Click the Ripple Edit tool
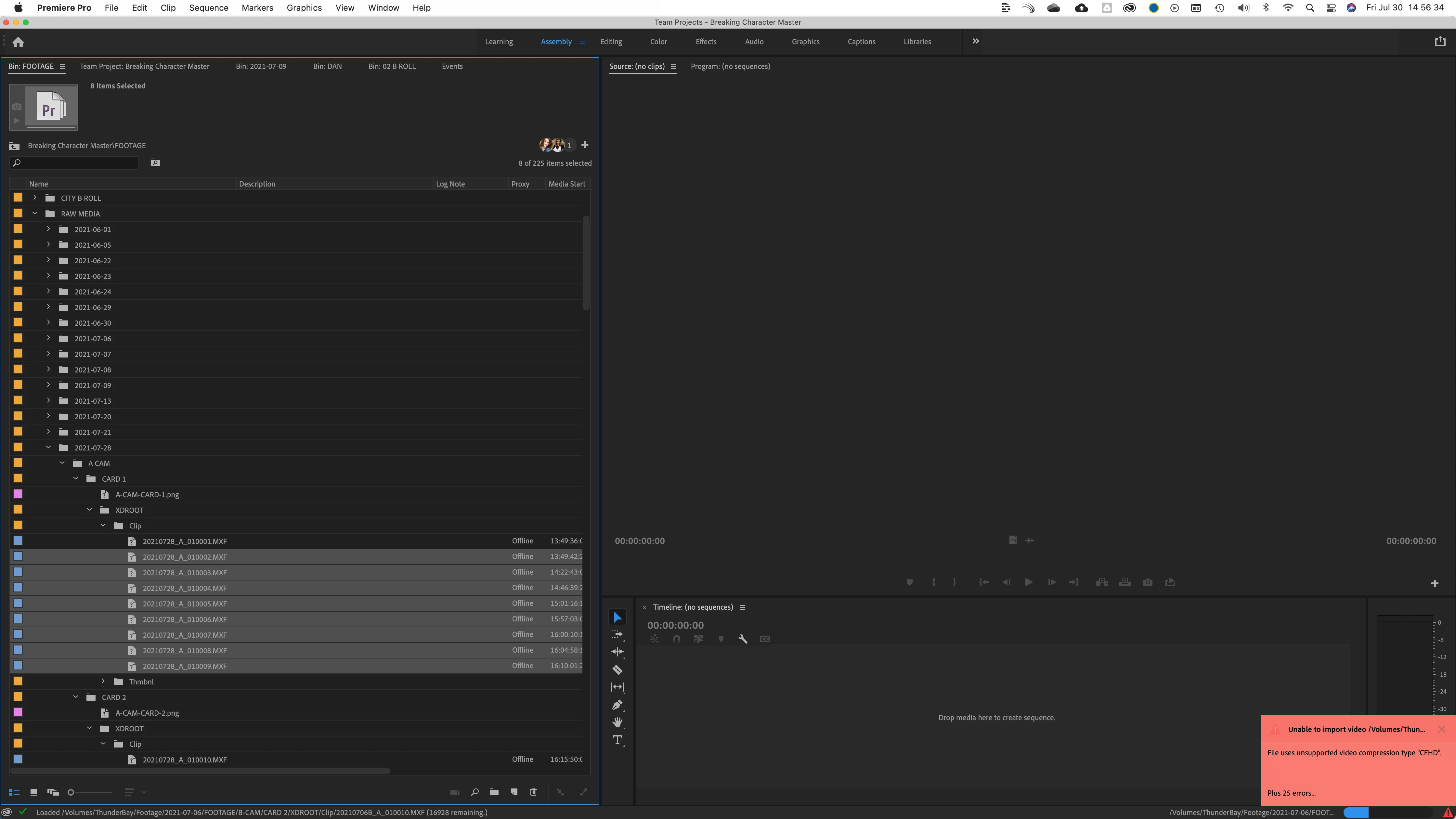This screenshot has height=819, width=1456. [617, 652]
